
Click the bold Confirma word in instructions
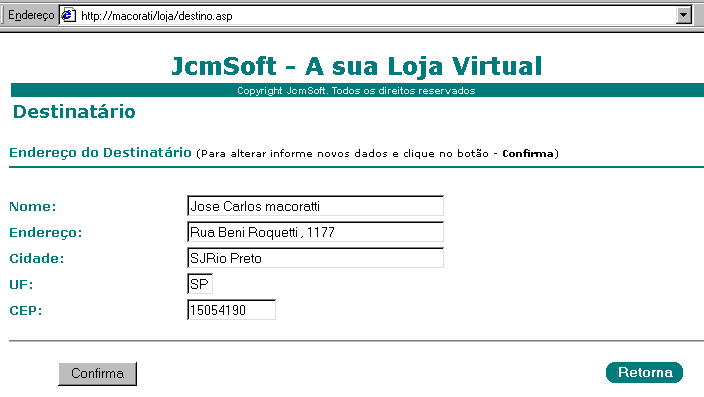pyautogui.click(x=528, y=154)
